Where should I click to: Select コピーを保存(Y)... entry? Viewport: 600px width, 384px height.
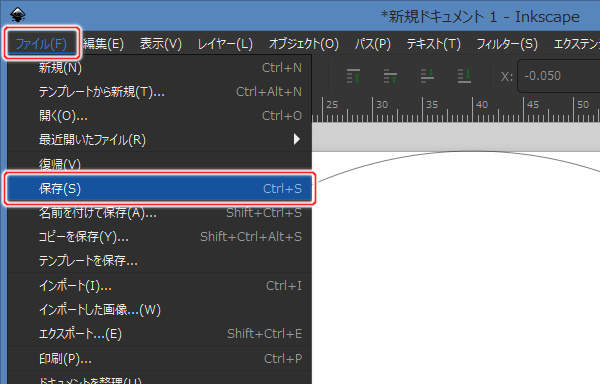pos(160,237)
